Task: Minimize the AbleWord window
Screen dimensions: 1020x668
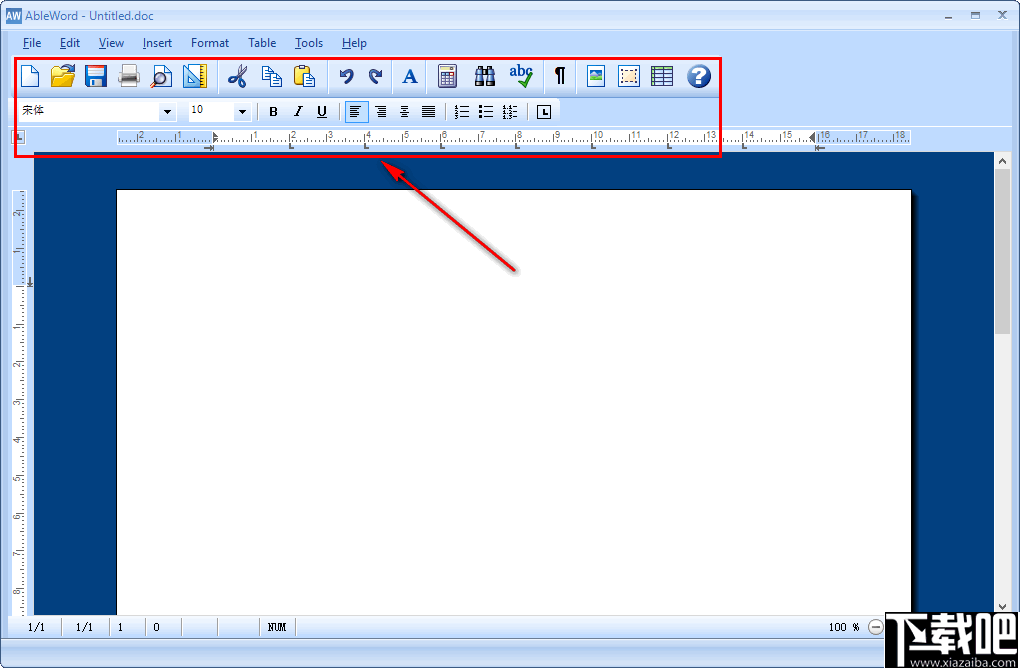Action: pyautogui.click(x=948, y=15)
